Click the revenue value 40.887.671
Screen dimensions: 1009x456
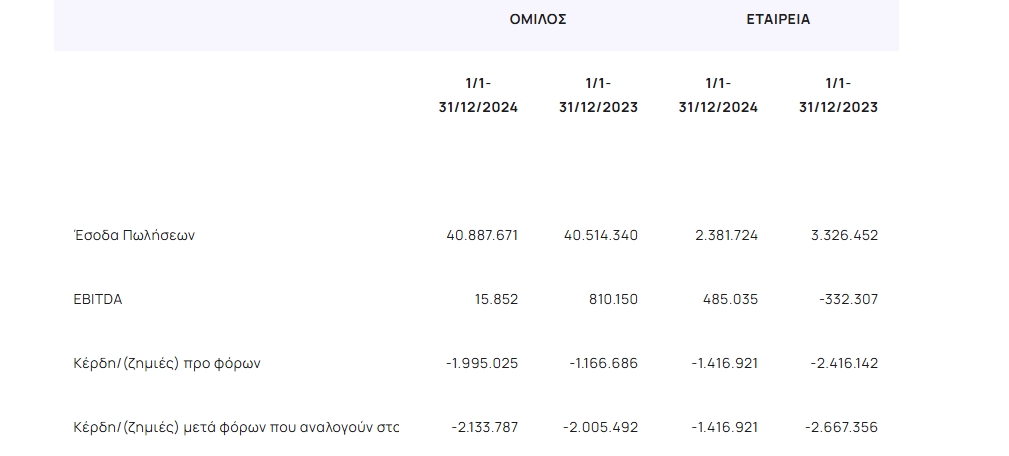(482, 235)
